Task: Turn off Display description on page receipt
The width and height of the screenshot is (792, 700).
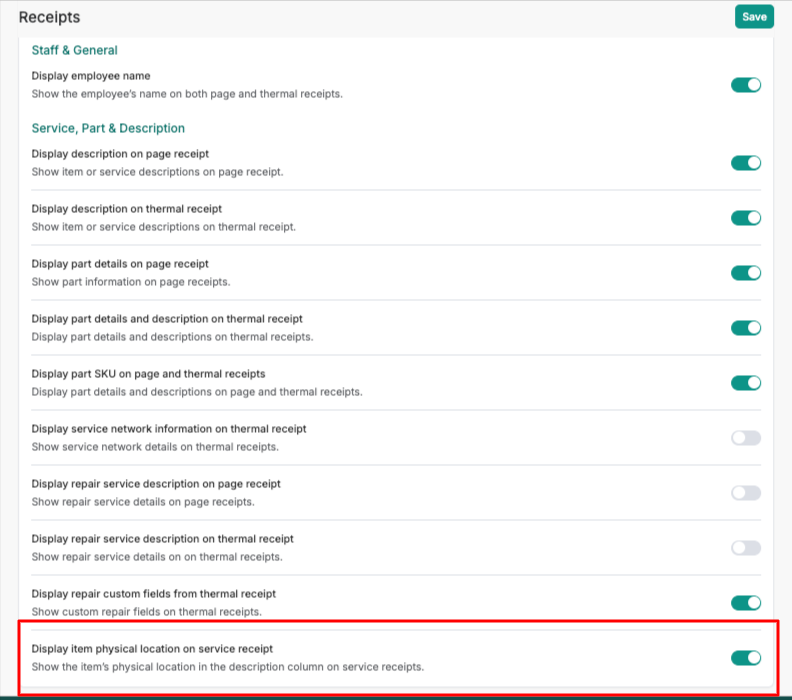Action: coord(746,163)
